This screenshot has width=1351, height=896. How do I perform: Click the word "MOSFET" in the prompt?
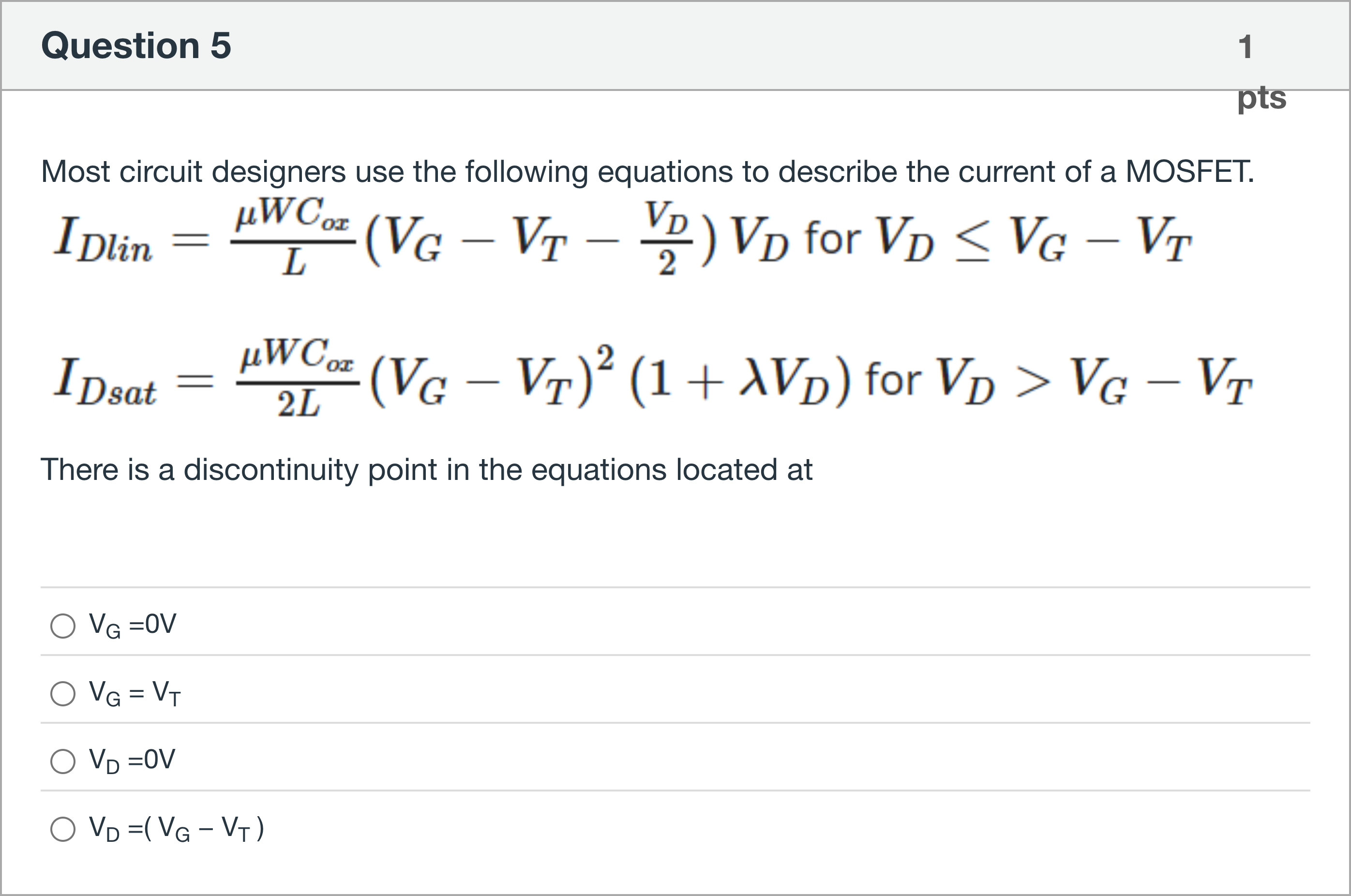tap(1189, 171)
